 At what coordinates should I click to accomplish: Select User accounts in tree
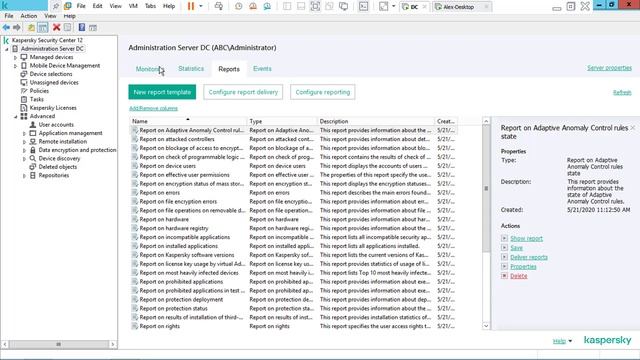point(56,124)
